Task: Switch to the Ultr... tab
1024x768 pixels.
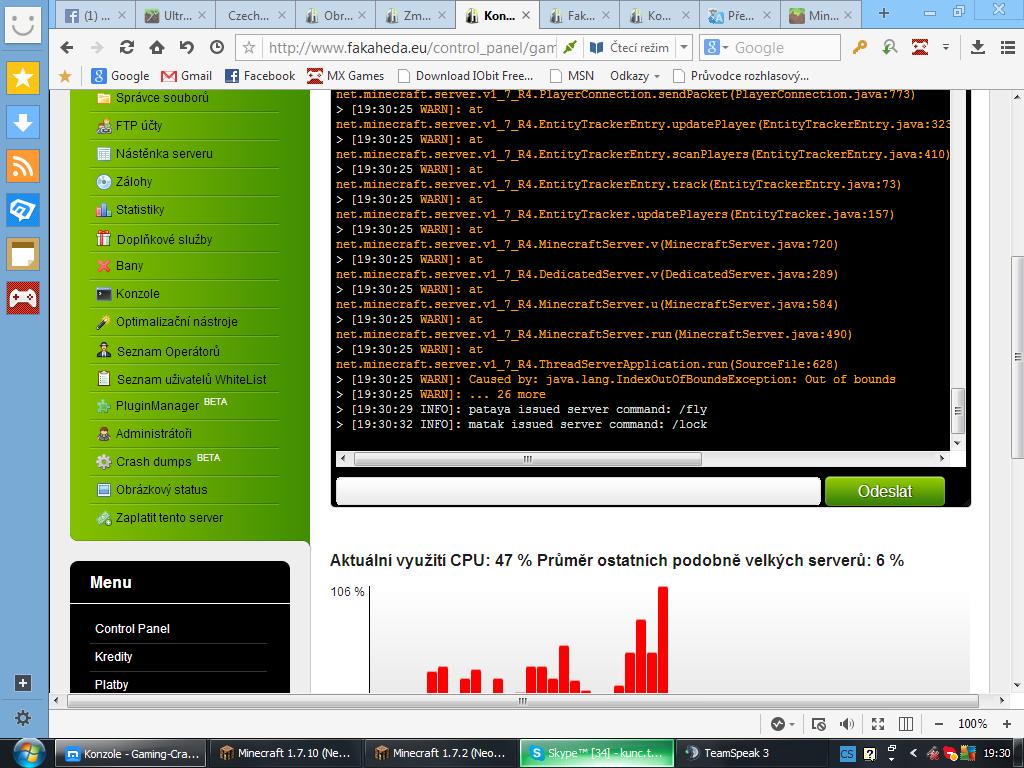Action: [175, 15]
